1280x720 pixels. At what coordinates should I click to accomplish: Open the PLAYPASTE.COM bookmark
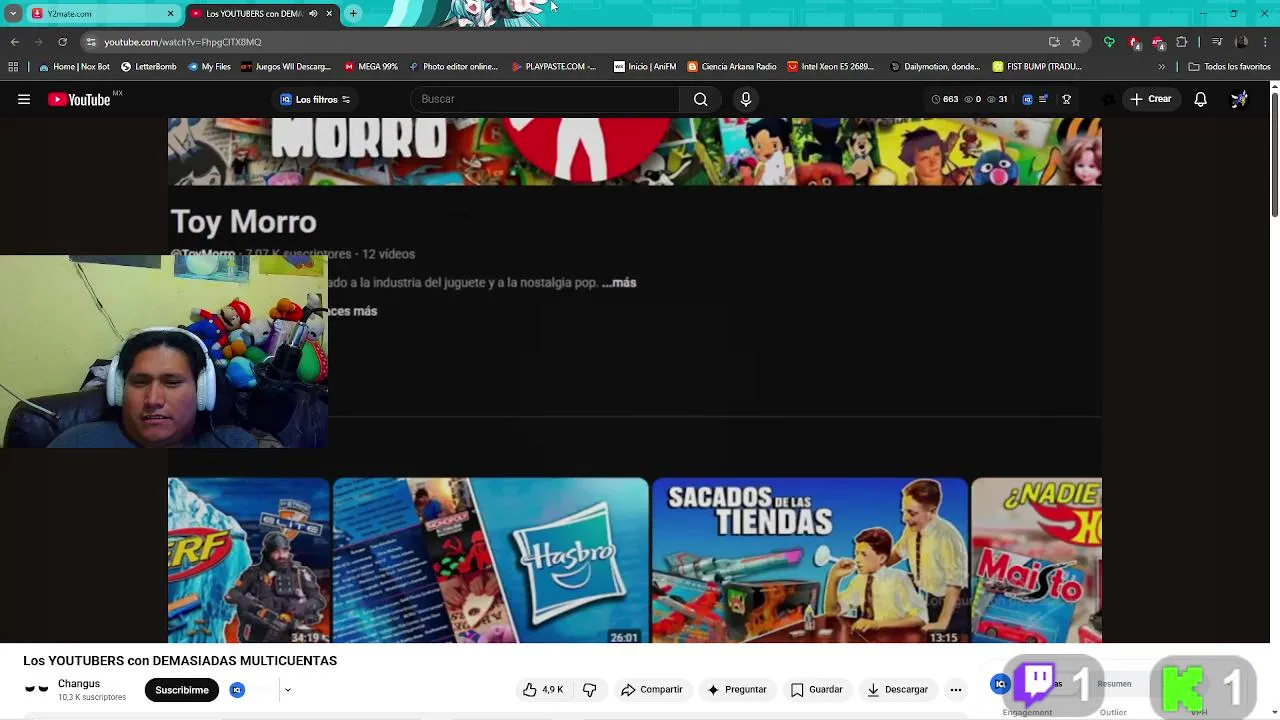point(553,67)
